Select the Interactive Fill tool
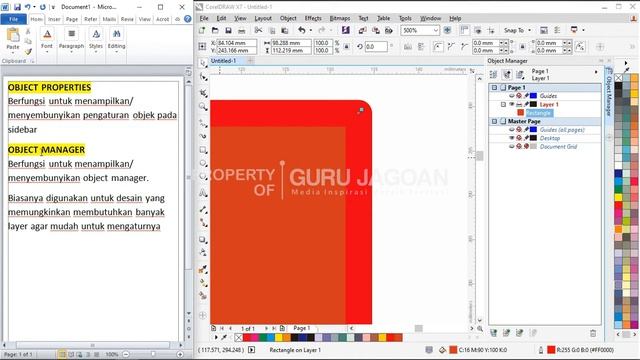640x360 pixels. coord(203,282)
